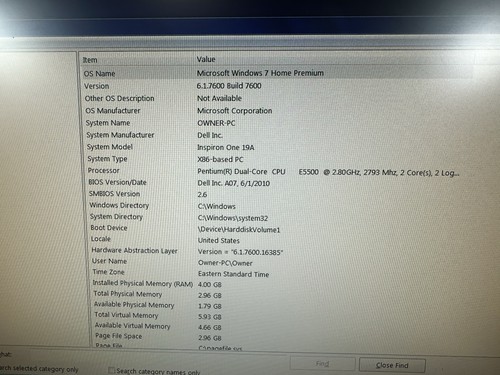Click the United States value
The width and height of the screenshot is (500, 375).
click(219, 241)
